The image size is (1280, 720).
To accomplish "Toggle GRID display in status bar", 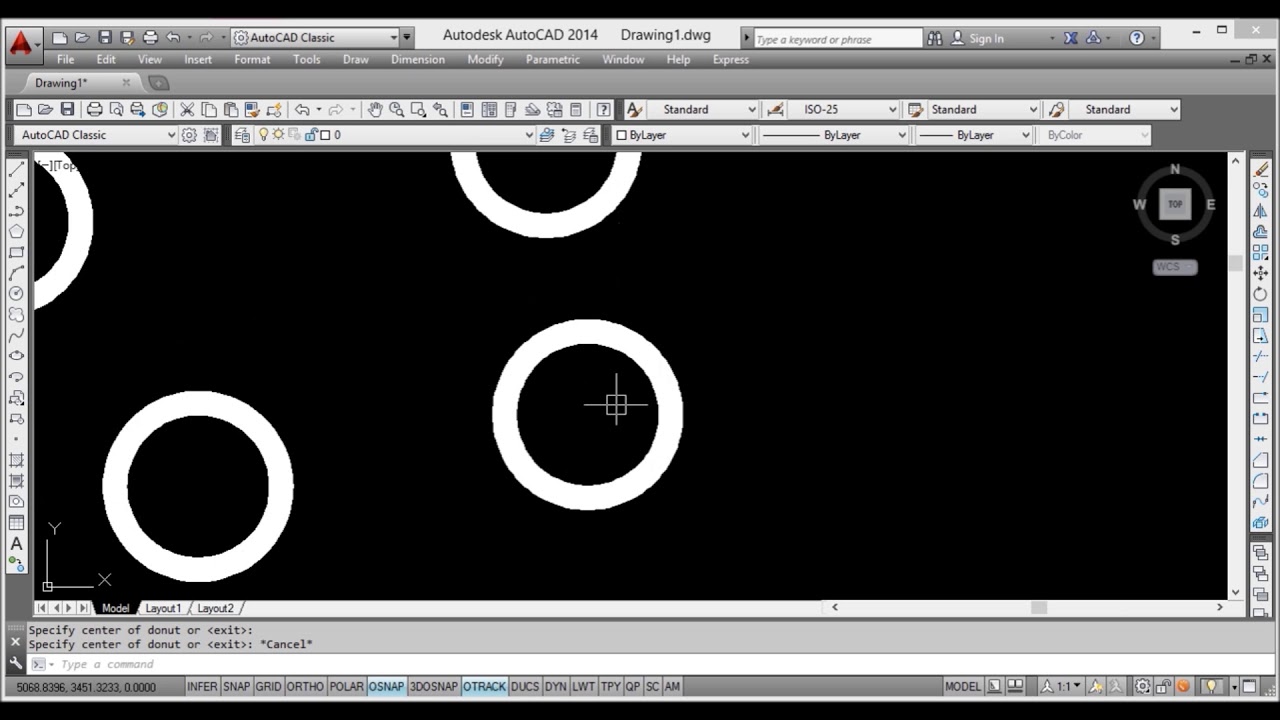I will (x=268, y=687).
